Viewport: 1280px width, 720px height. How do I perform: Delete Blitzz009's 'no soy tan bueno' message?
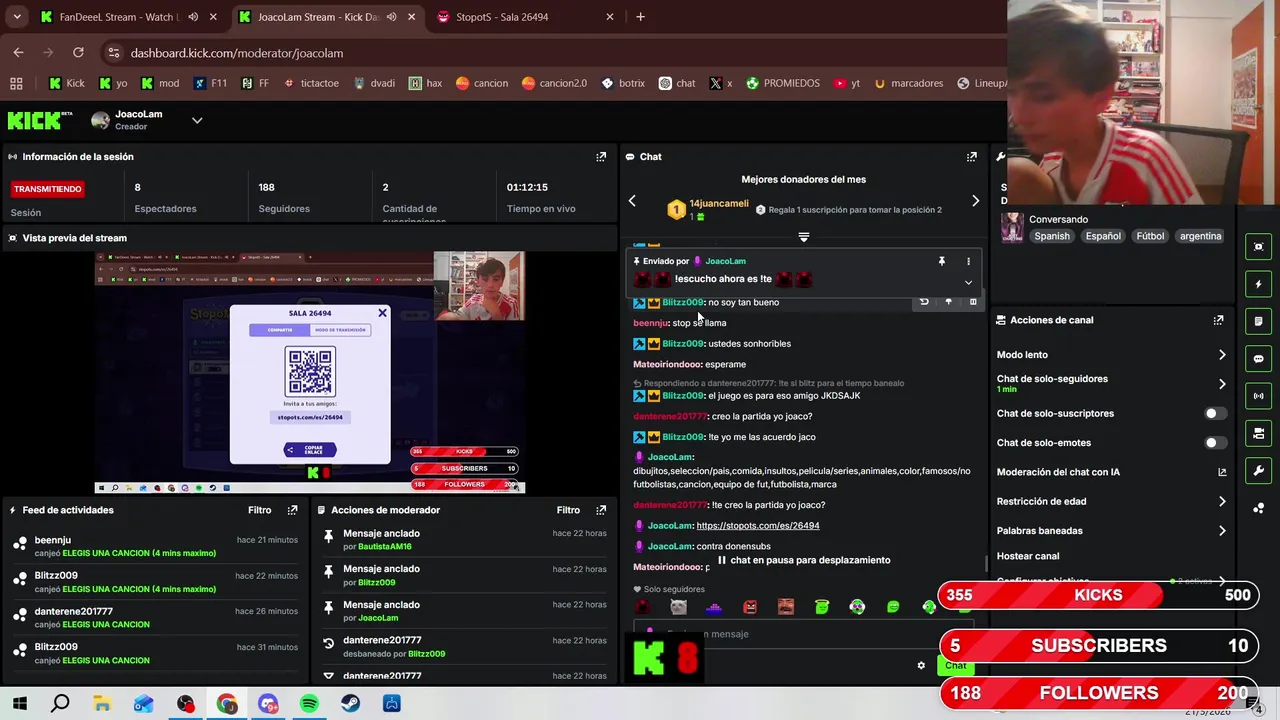point(973,301)
